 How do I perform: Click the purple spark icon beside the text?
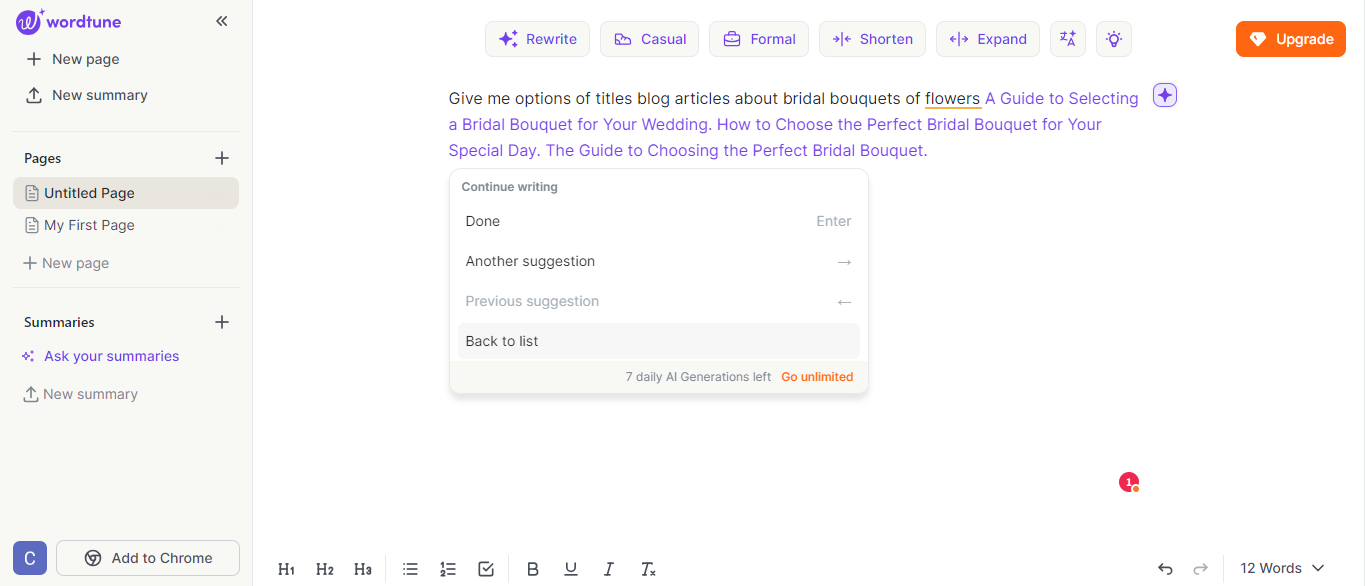pyautogui.click(x=1164, y=94)
